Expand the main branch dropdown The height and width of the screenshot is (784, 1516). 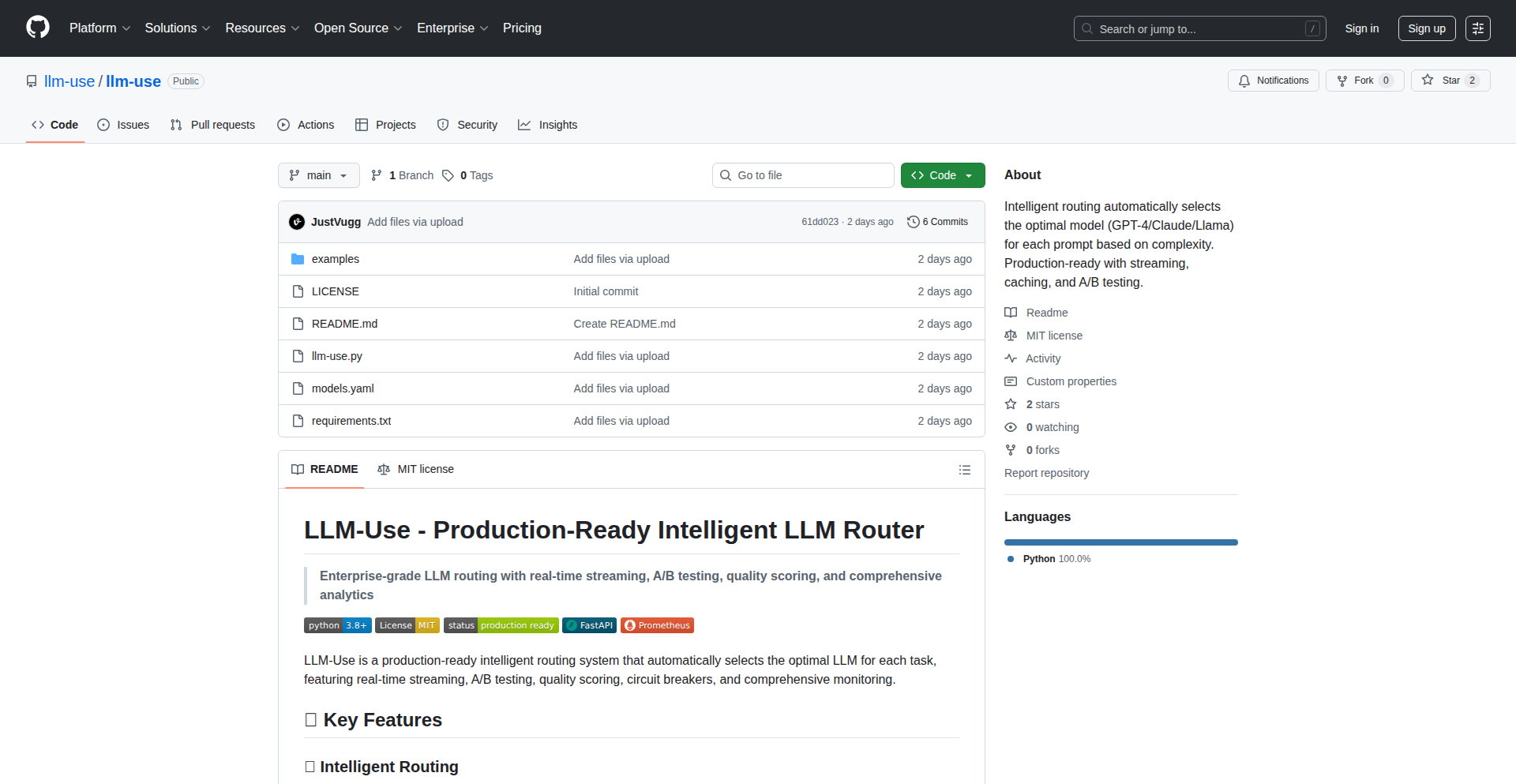point(318,175)
